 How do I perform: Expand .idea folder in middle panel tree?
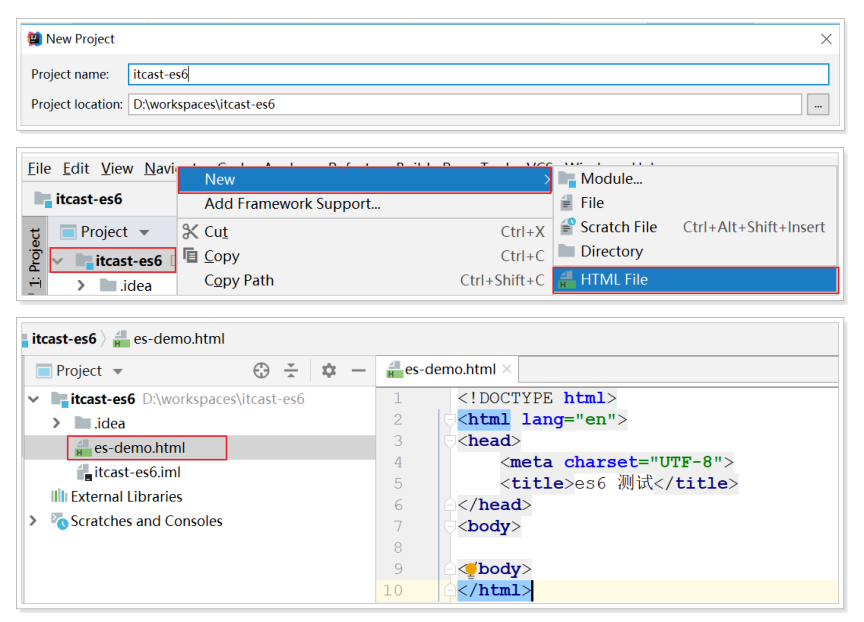tap(81, 285)
